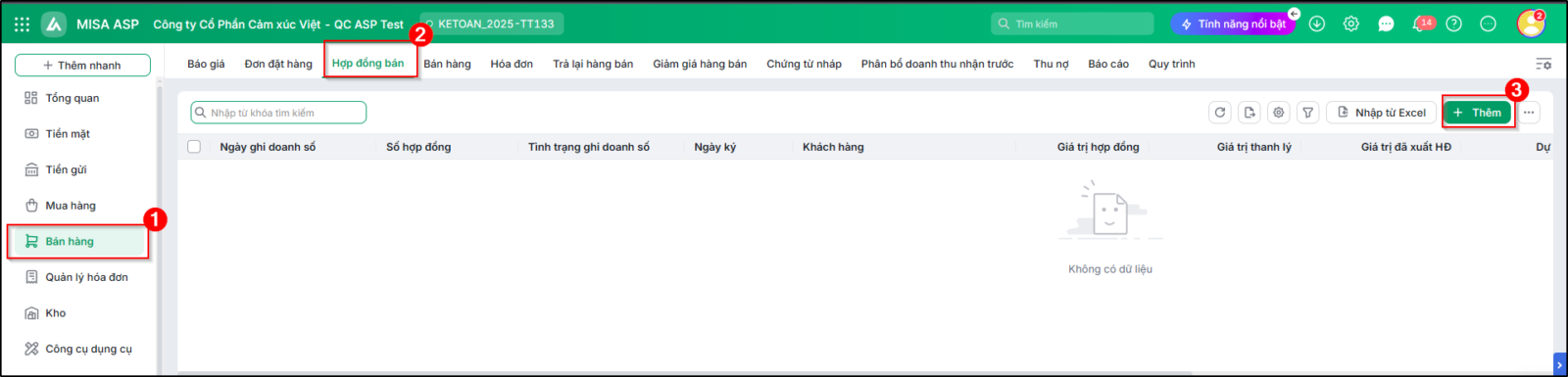
Task: Click the green Thêm button
Action: click(x=1477, y=113)
